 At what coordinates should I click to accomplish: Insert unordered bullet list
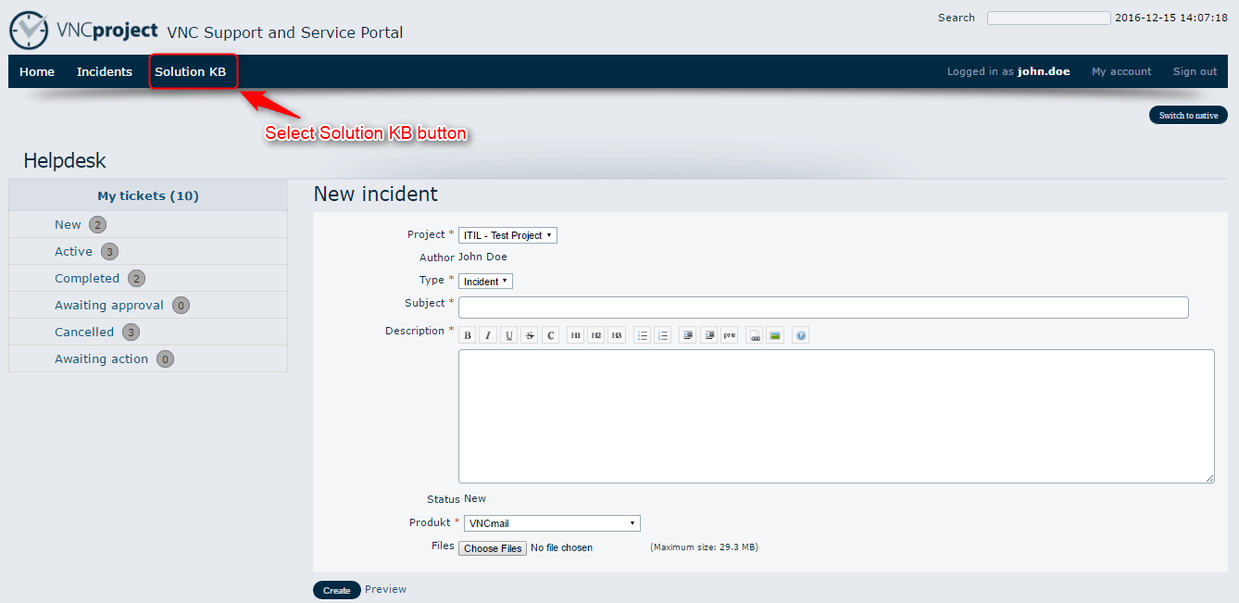642,336
